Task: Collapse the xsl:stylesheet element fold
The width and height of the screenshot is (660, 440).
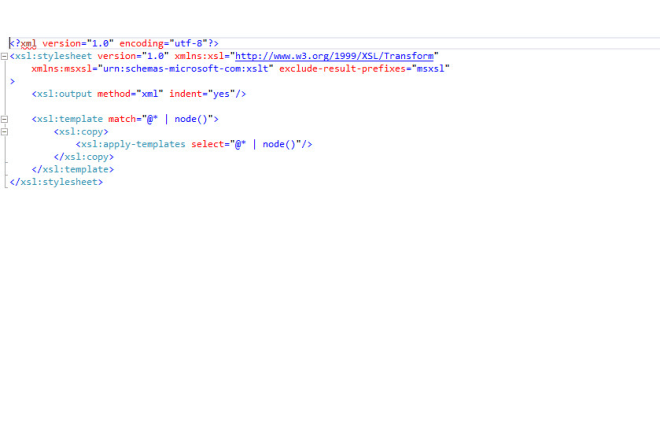Action: pyautogui.click(x=4, y=56)
